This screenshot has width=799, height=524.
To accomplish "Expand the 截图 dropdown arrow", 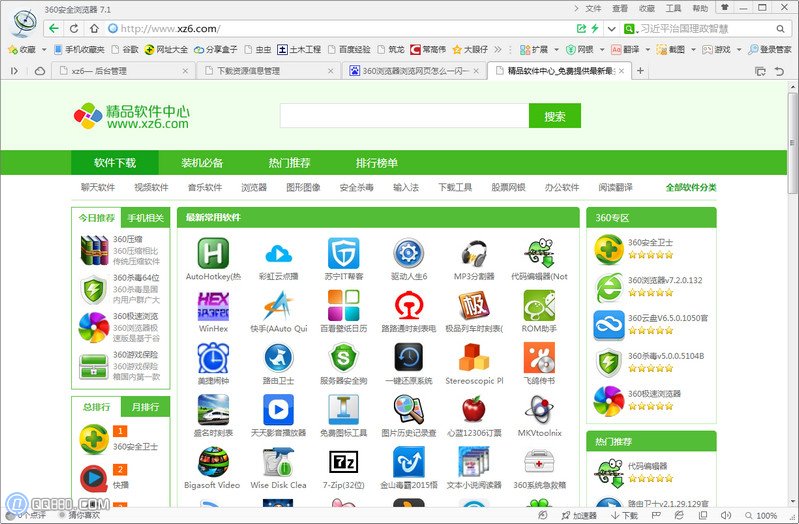I will pyautogui.click(x=693, y=49).
